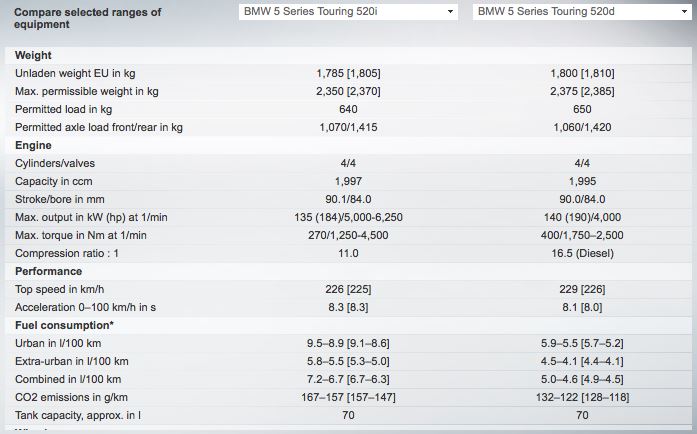Open the BMW 5 Series Touring 520i dropdown
This screenshot has width=697, height=434.
[x=348, y=12]
